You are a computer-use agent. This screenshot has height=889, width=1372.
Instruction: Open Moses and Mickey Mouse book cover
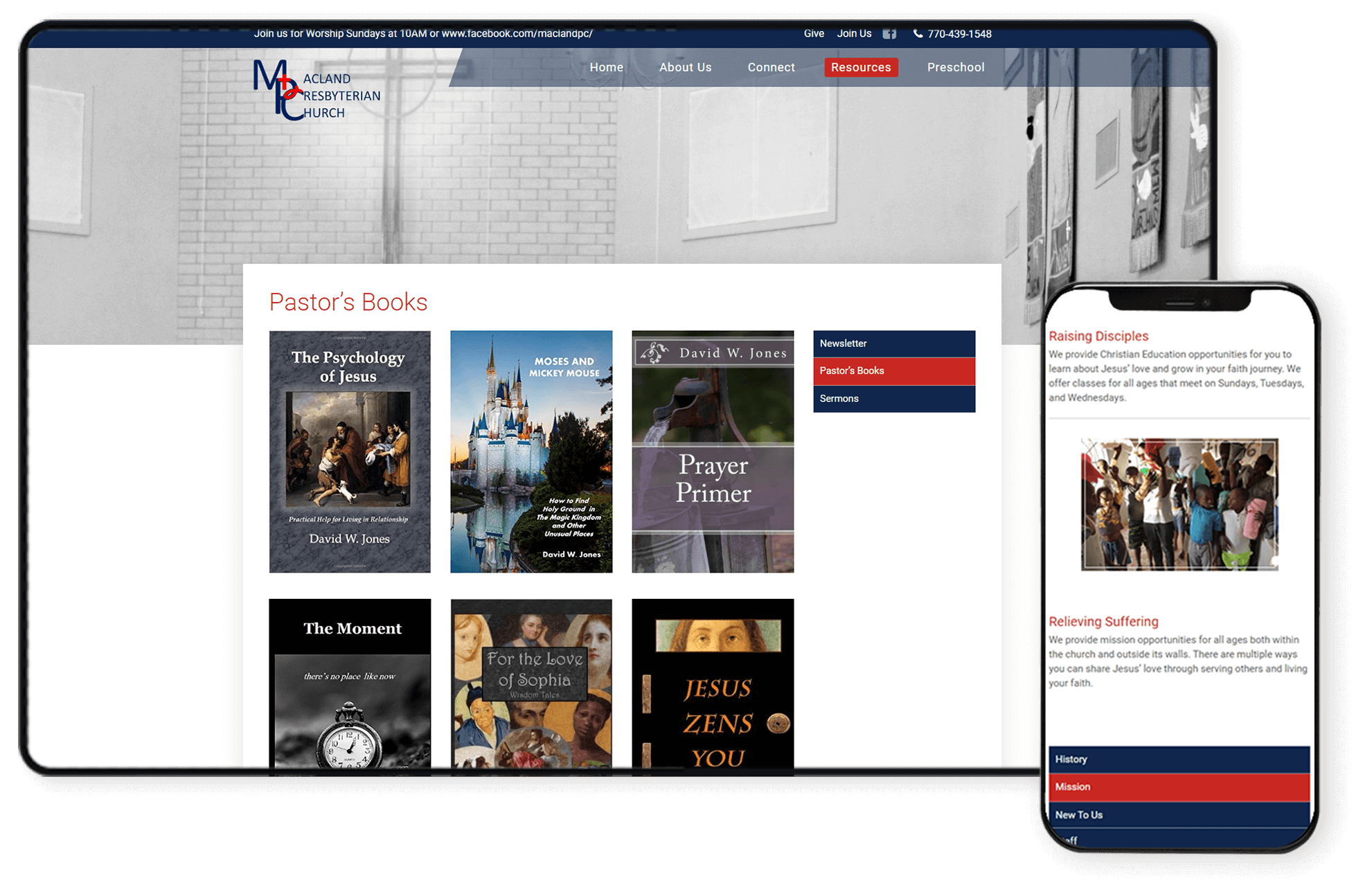(x=531, y=451)
